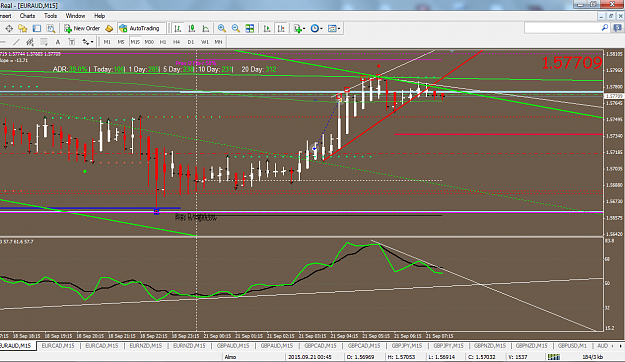
Task: Click the chart price scale axis
Action: coord(614,143)
